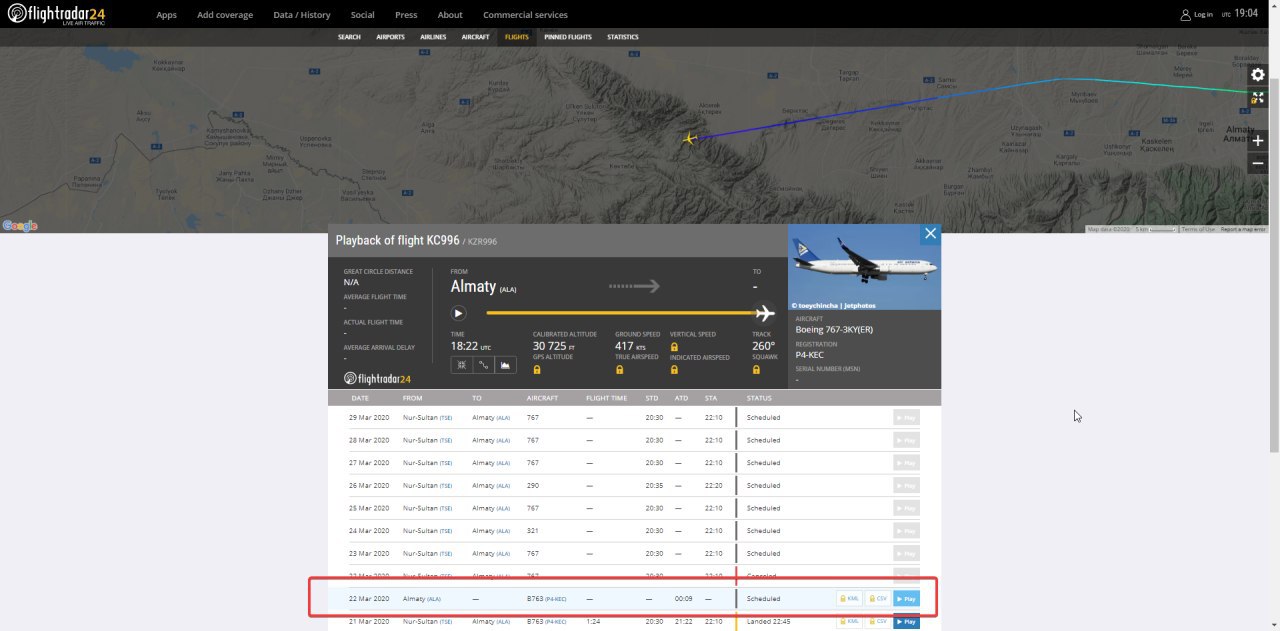1280x631 pixels.
Task: Open the Add coverage menu
Action: tap(225, 15)
